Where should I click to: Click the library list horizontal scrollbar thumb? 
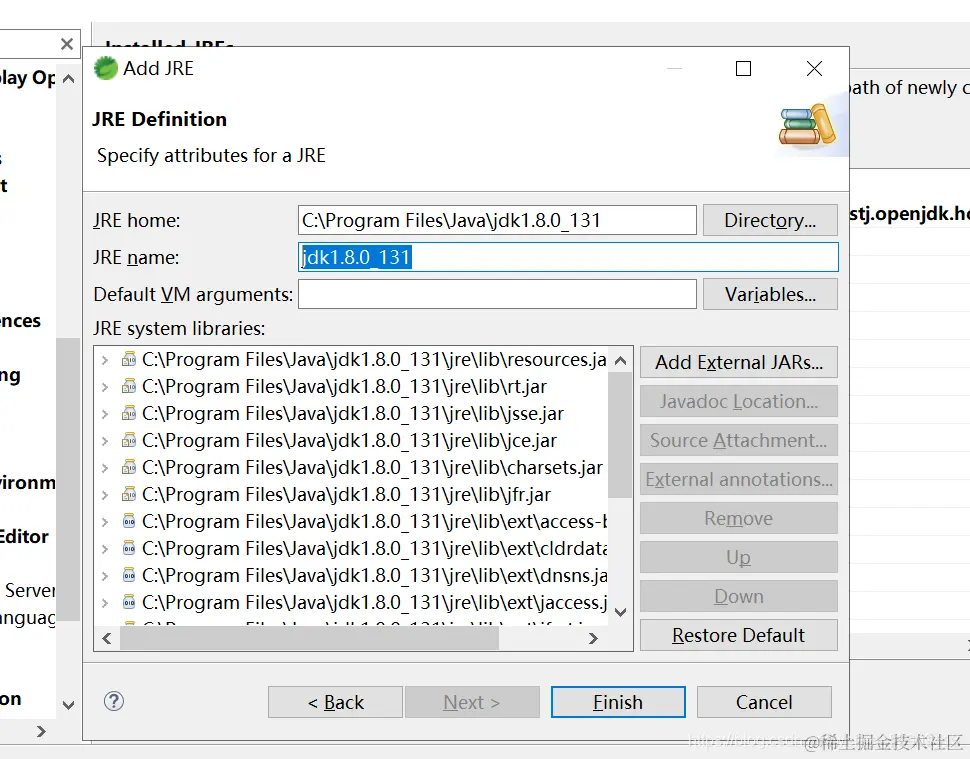(x=309, y=638)
